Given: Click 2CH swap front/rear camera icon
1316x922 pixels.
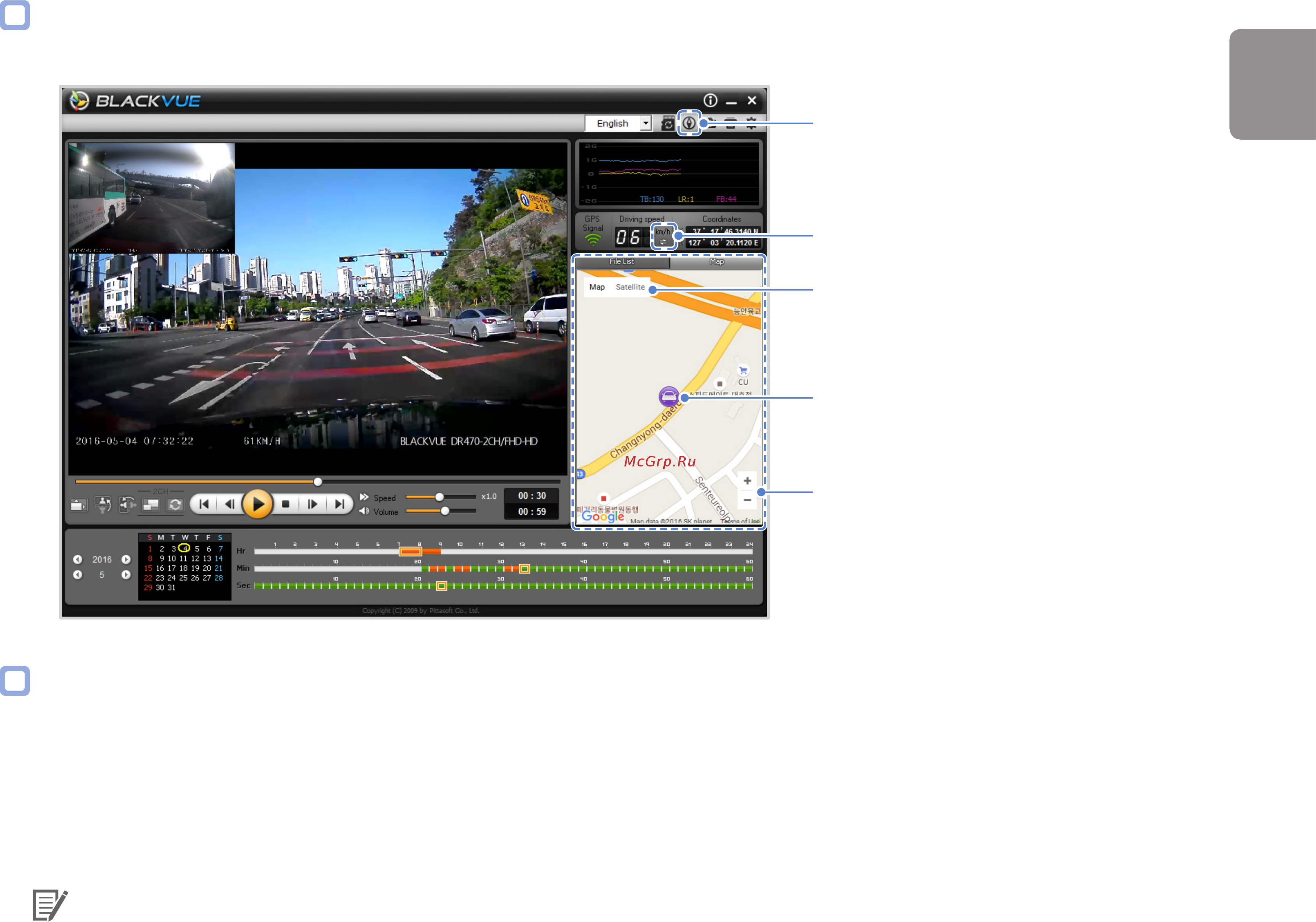Looking at the screenshot, I should pyautogui.click(x=176, y=505).
